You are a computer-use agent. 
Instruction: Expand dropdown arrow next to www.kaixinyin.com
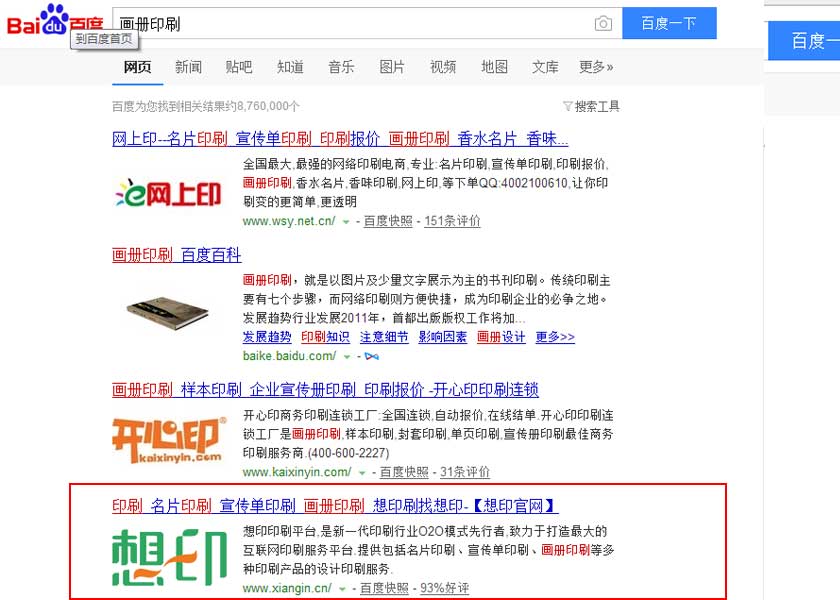[x=362, y=473]
